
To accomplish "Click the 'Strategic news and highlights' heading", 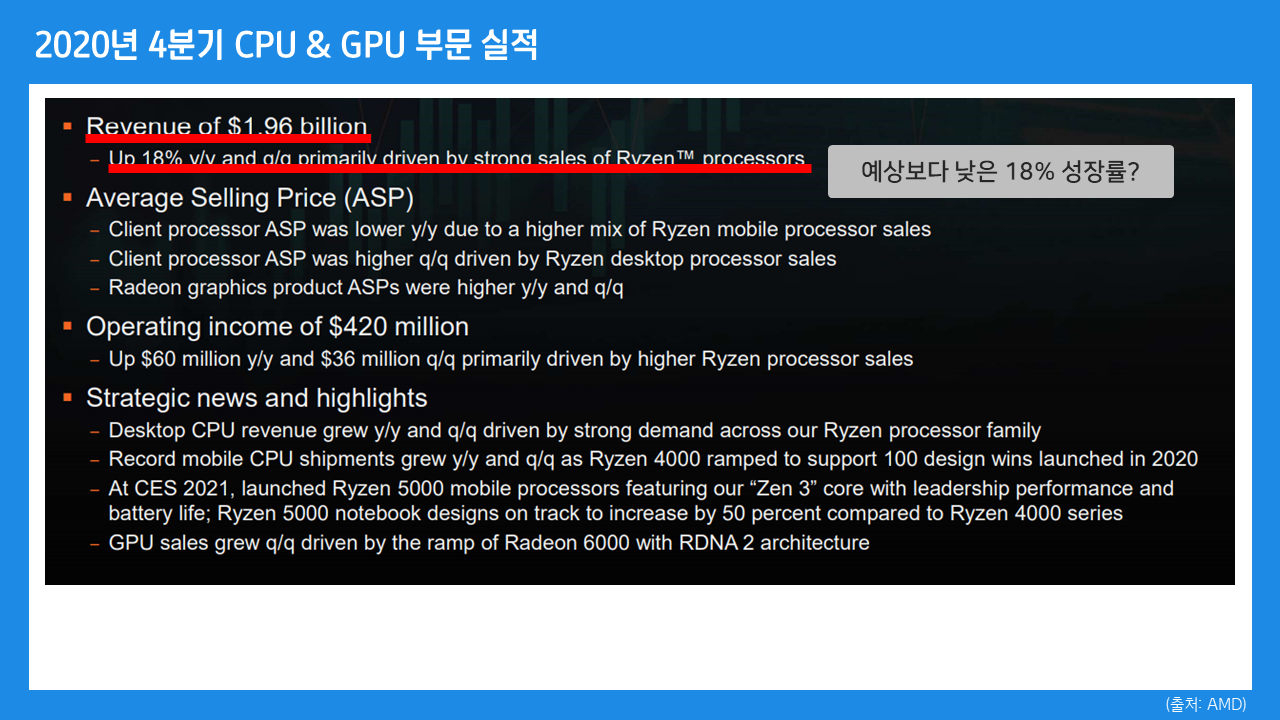I will 256,398.
